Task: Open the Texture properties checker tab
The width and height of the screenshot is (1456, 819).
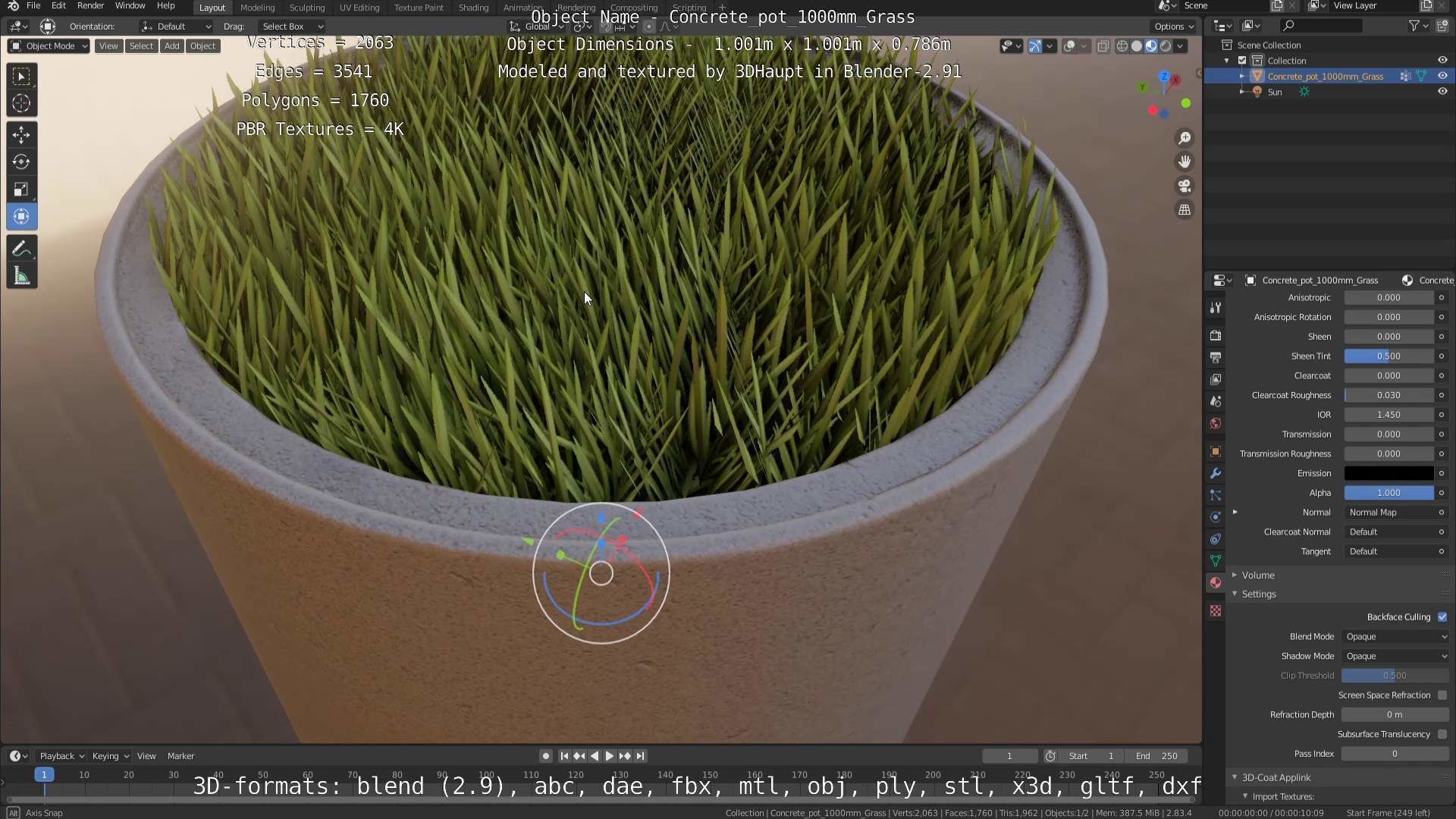Action: point(1216,610)
